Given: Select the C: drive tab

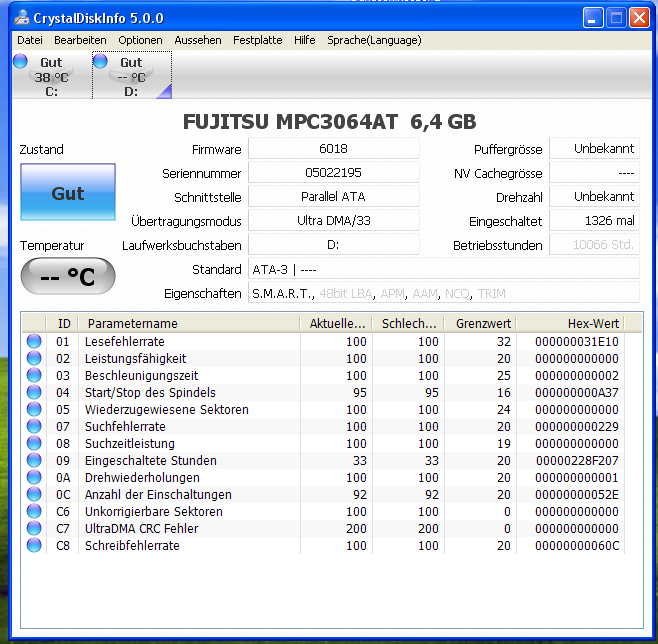Looking at the screenshot, I should tap(51, 76).
